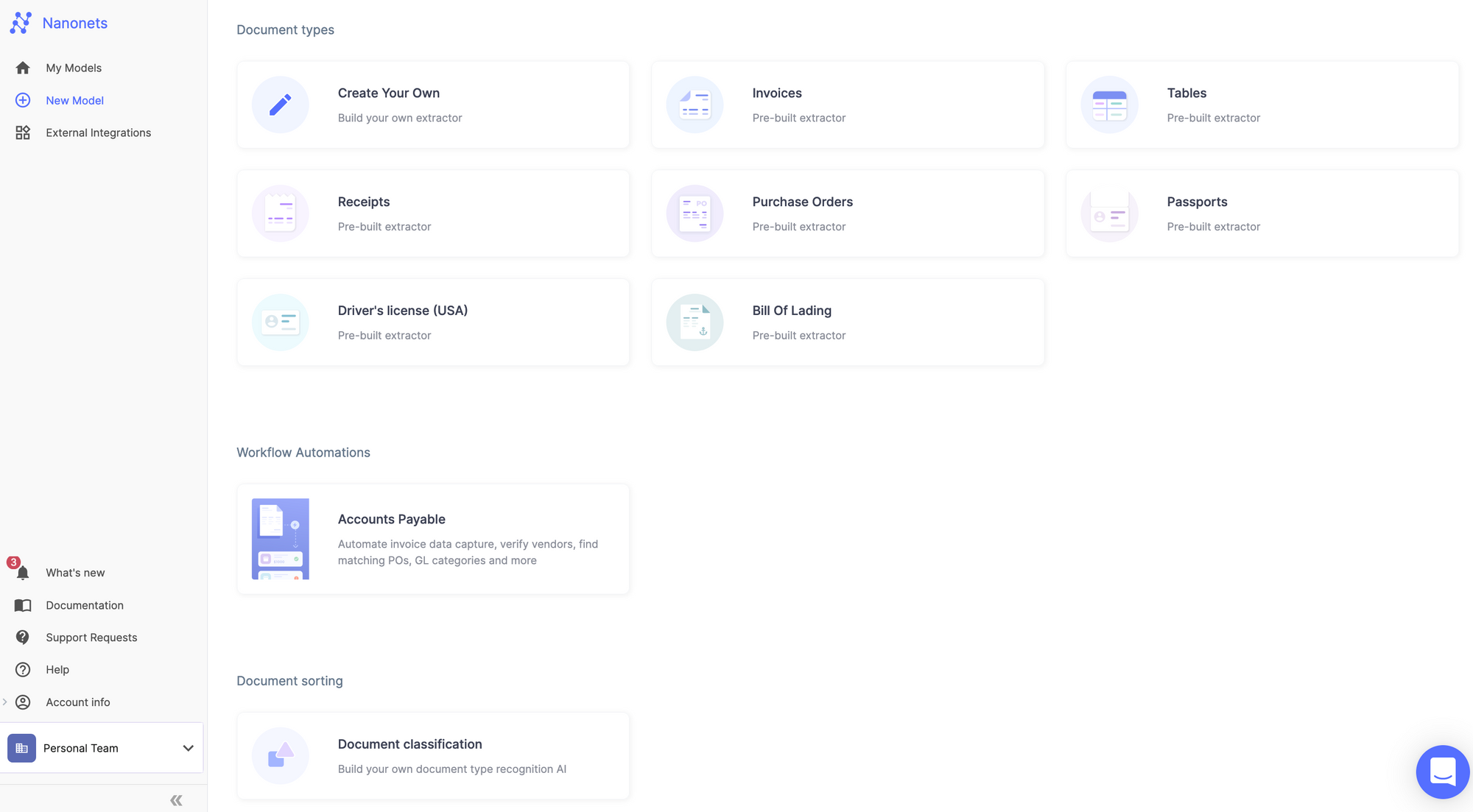This screenshot has height=812, width=1473.
Task: Open the What's new bell icon
Action: pos(23,573)
